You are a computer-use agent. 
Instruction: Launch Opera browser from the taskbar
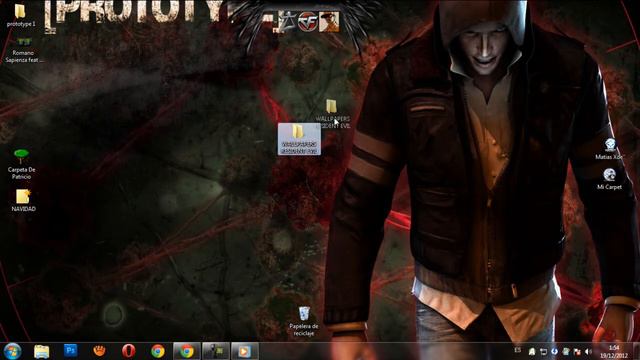(129, 351)
